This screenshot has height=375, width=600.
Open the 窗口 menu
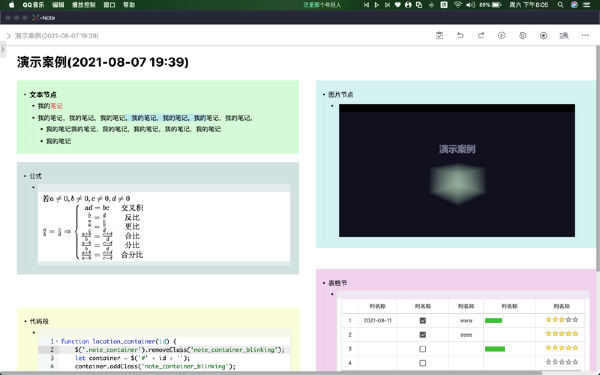(109, 5)
